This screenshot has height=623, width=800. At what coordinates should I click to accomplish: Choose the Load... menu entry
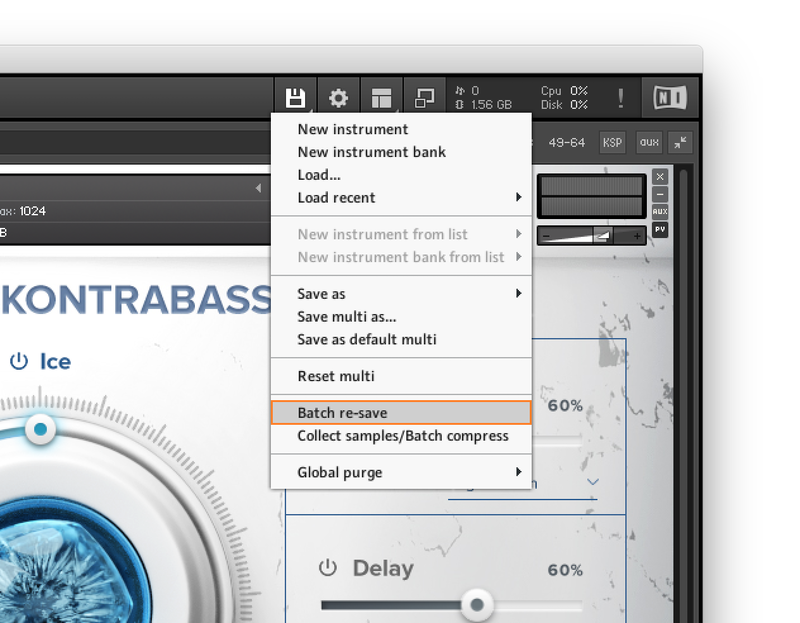coord(402,175)
